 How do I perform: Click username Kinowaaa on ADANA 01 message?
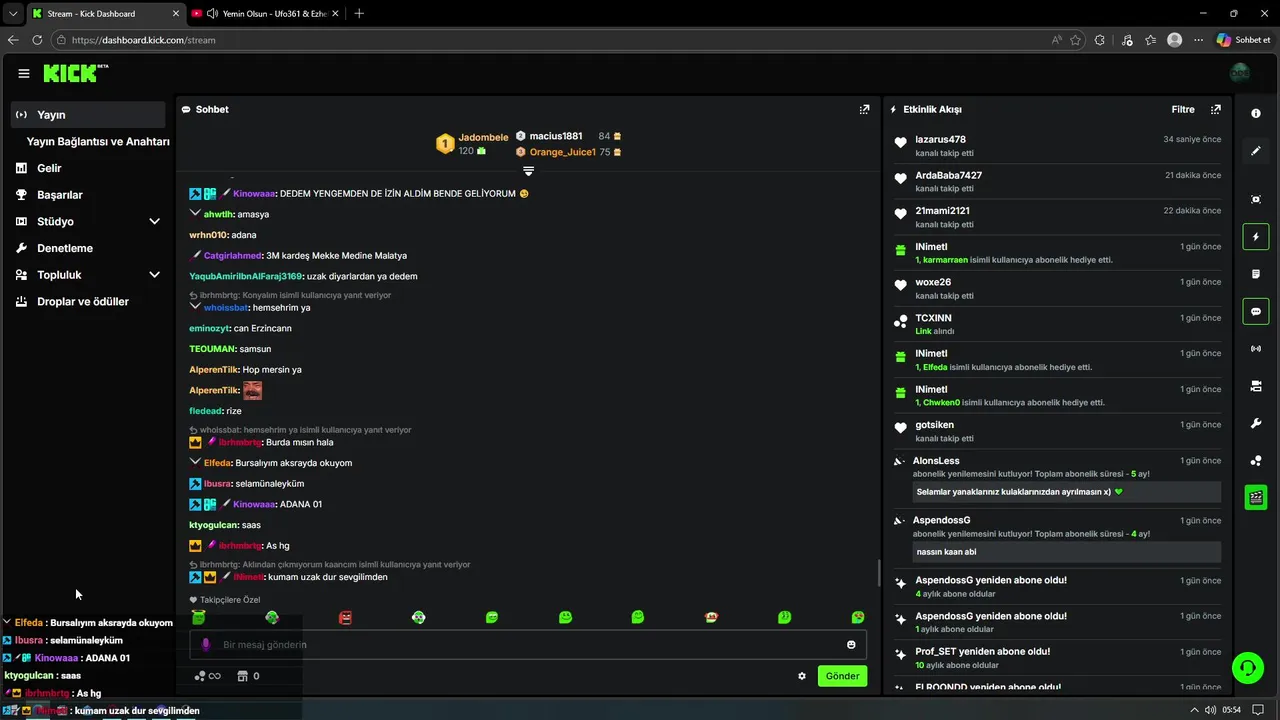coord(254,504)
